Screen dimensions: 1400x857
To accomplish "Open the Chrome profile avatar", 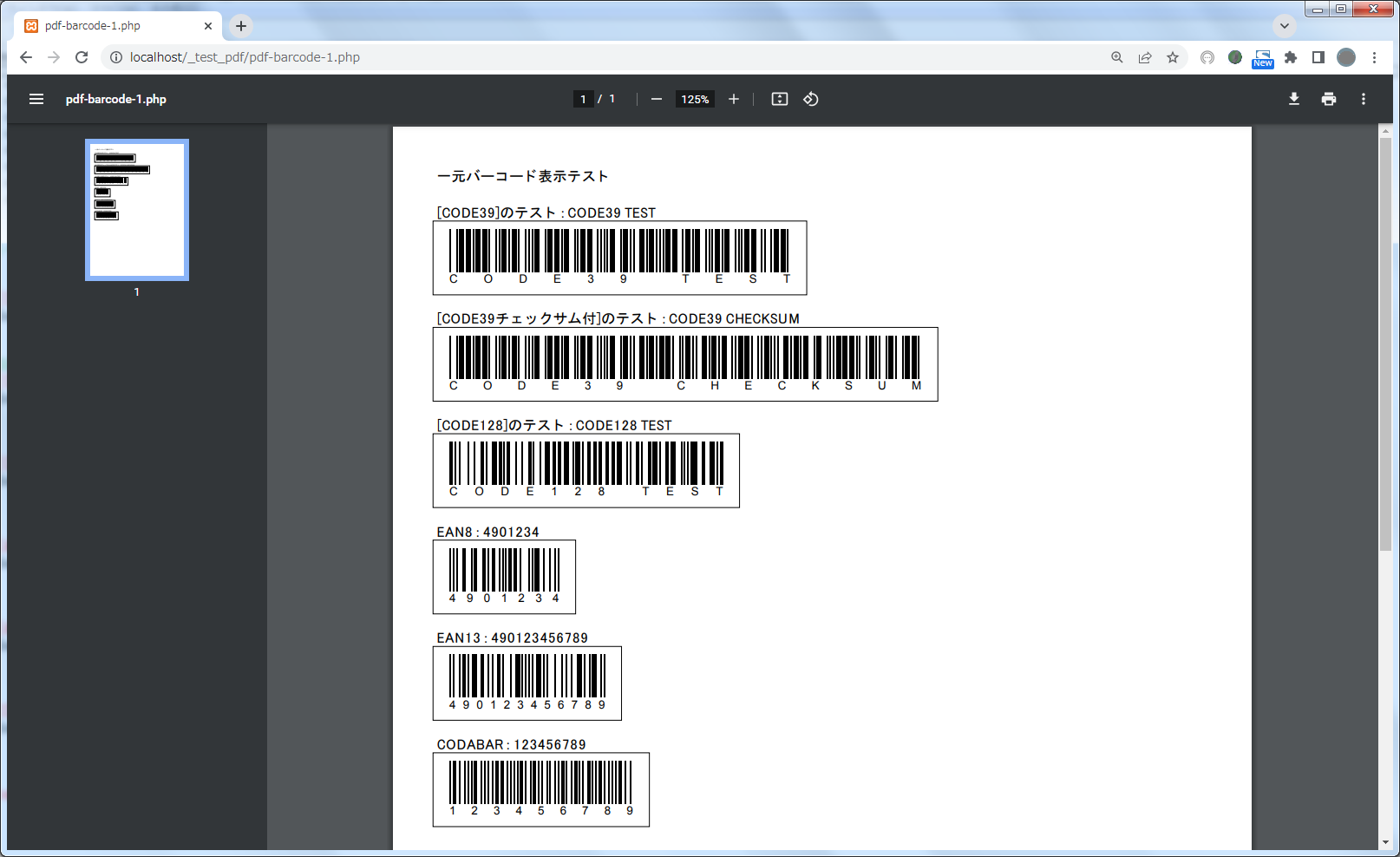I will 1346,57.
